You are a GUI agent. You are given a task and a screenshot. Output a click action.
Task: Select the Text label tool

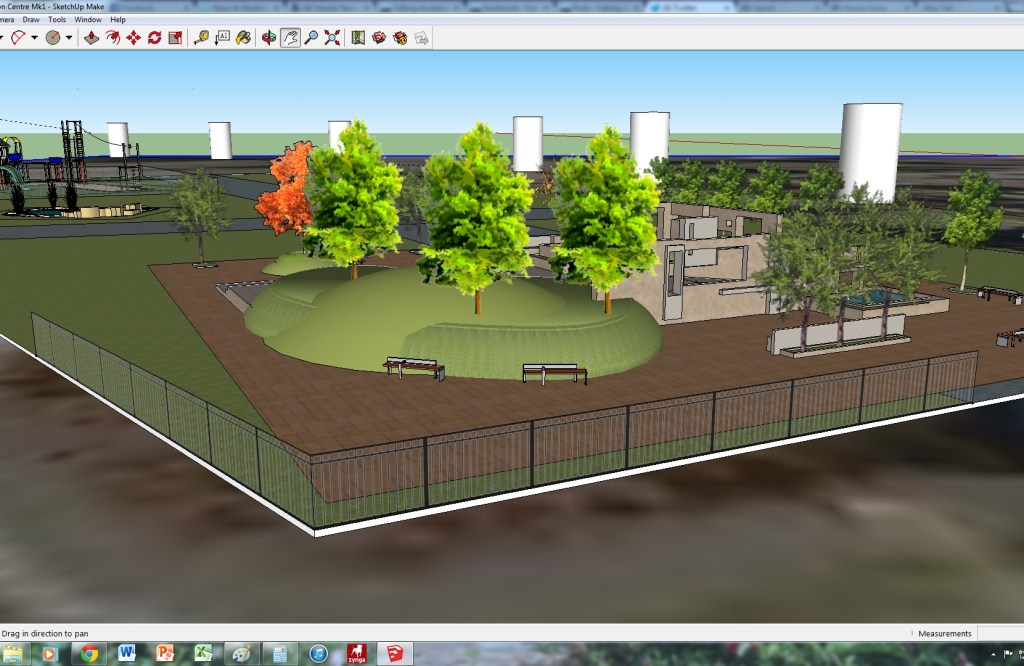pos(222,38)
